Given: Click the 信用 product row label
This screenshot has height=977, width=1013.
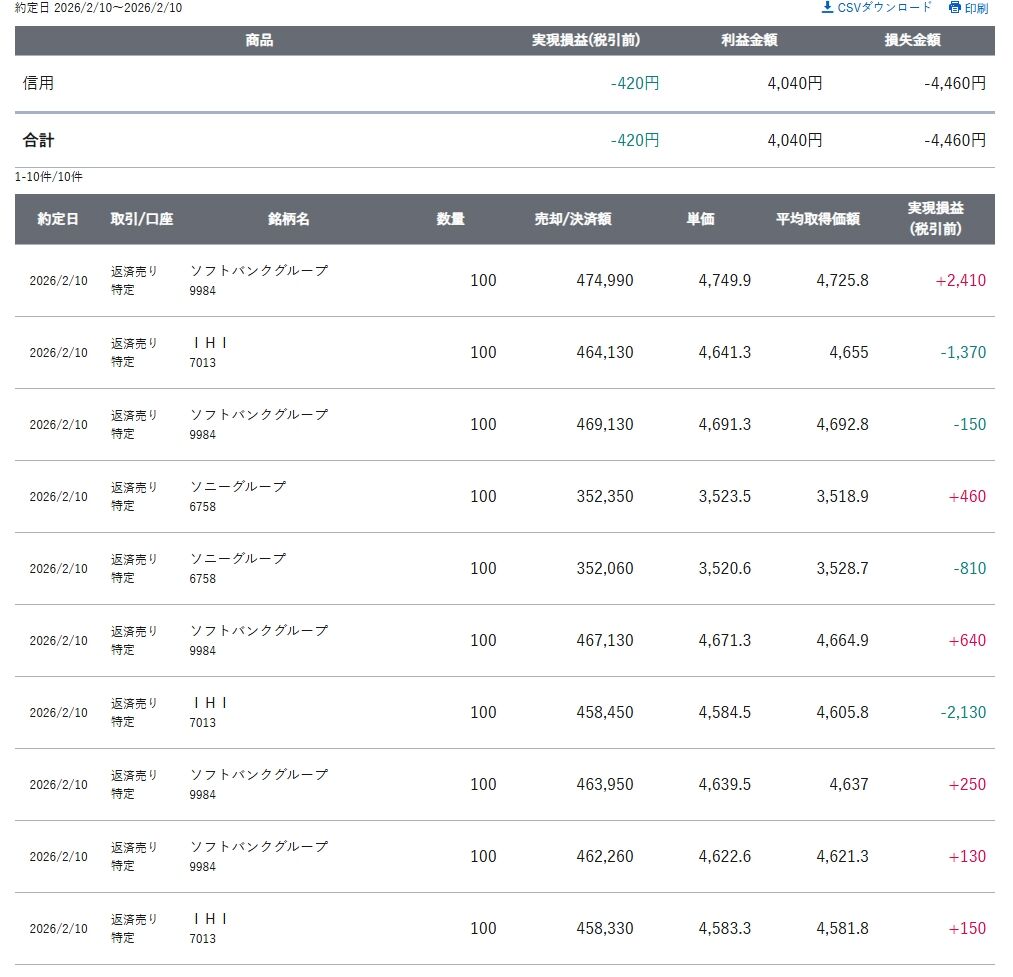Looking at the screenshot, I should (38, 84).
